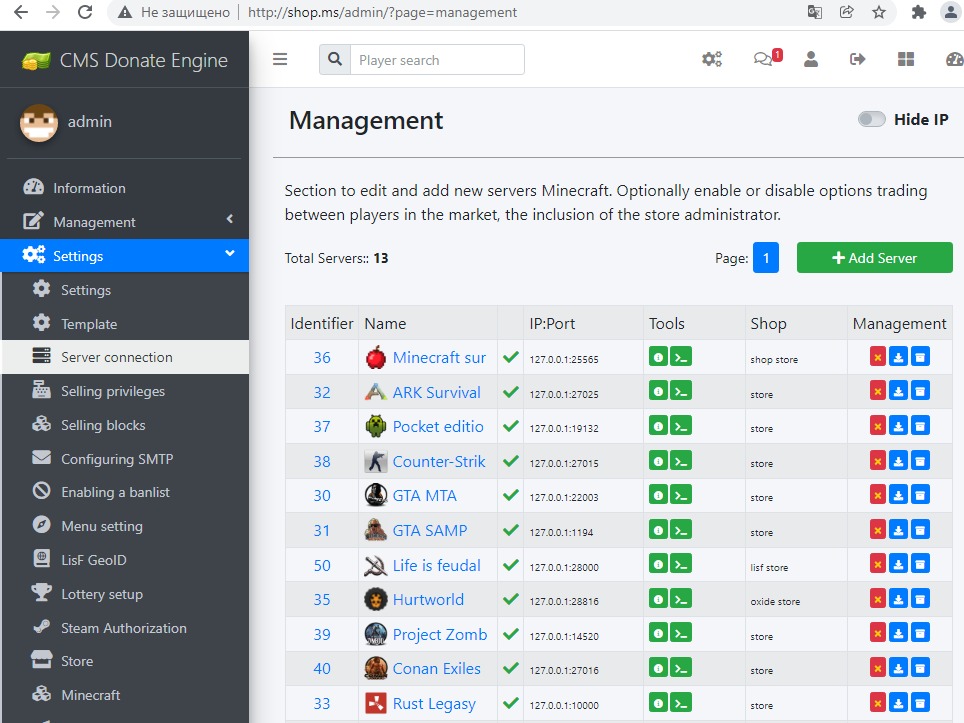The image size is (964, 723).
Task: Click the grid apps icon in header
Action: 906,59
